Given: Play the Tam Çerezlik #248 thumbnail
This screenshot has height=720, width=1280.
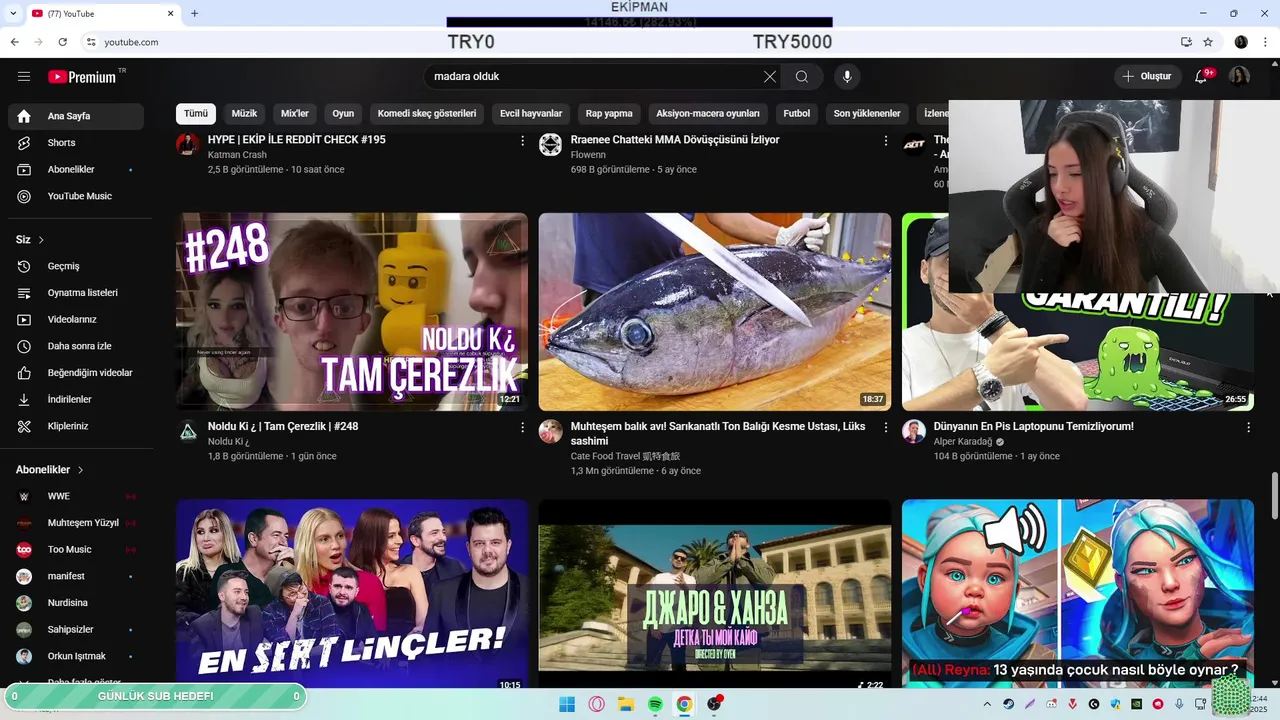Looking at the screenshot, I should click(x=352, y=312).
